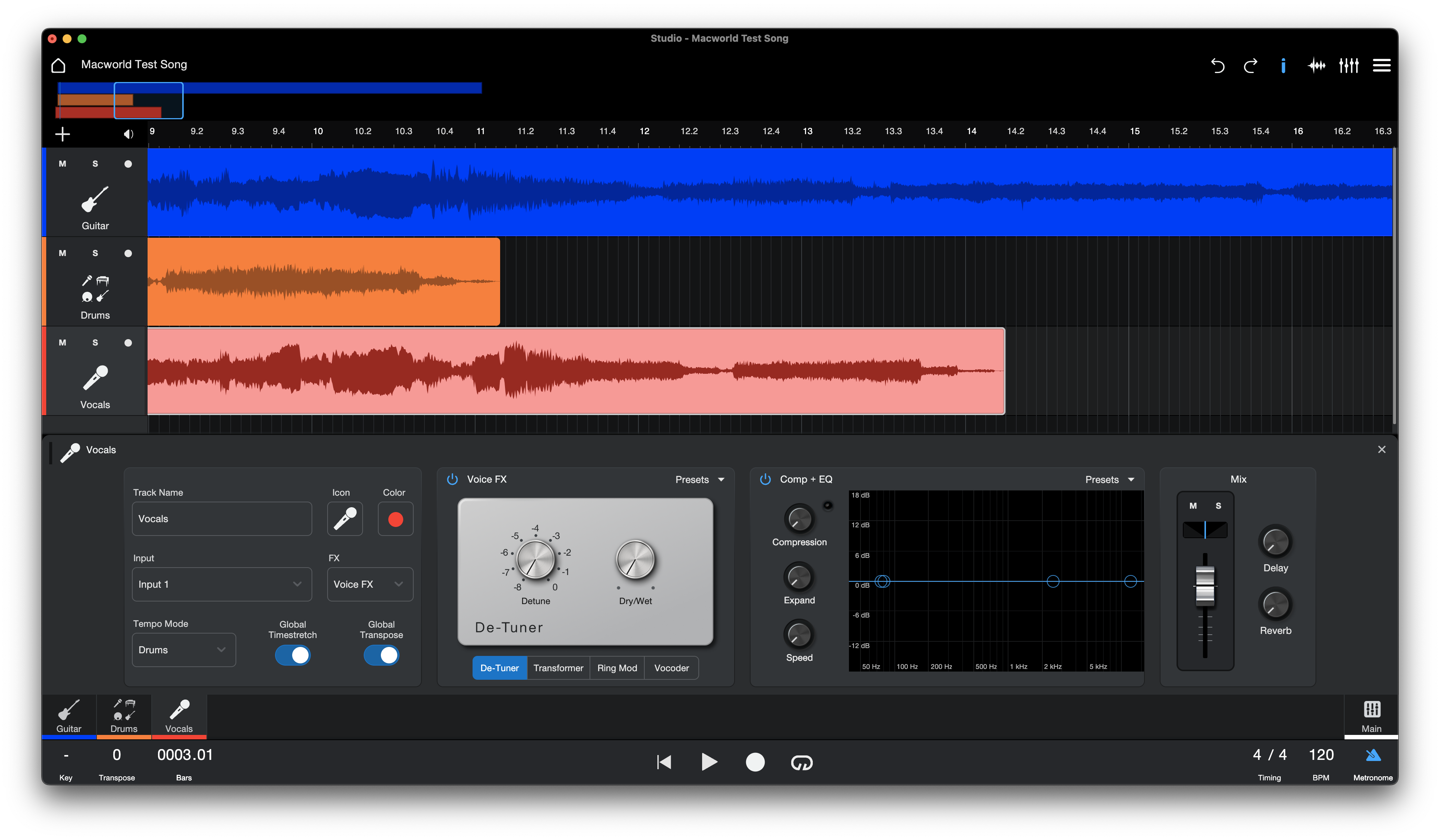This screenshot has width=1440, height=840.
Task: Switch to the Vocoder tab
Action: pos(671,668)
